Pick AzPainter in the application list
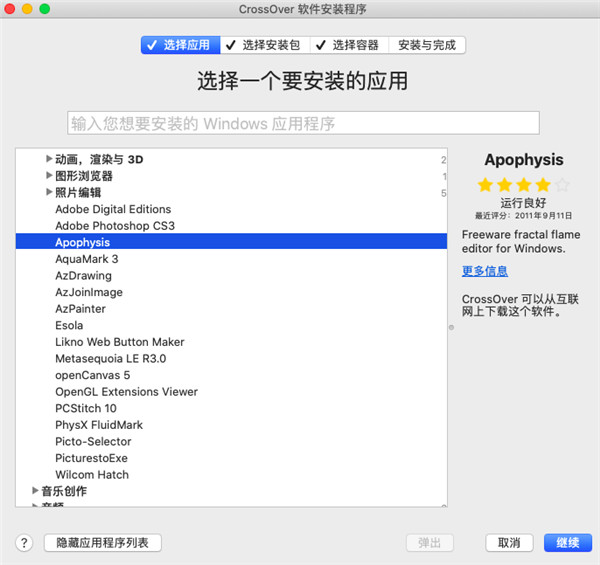Viewport: 600px width, 565px height. click(231, 309)
